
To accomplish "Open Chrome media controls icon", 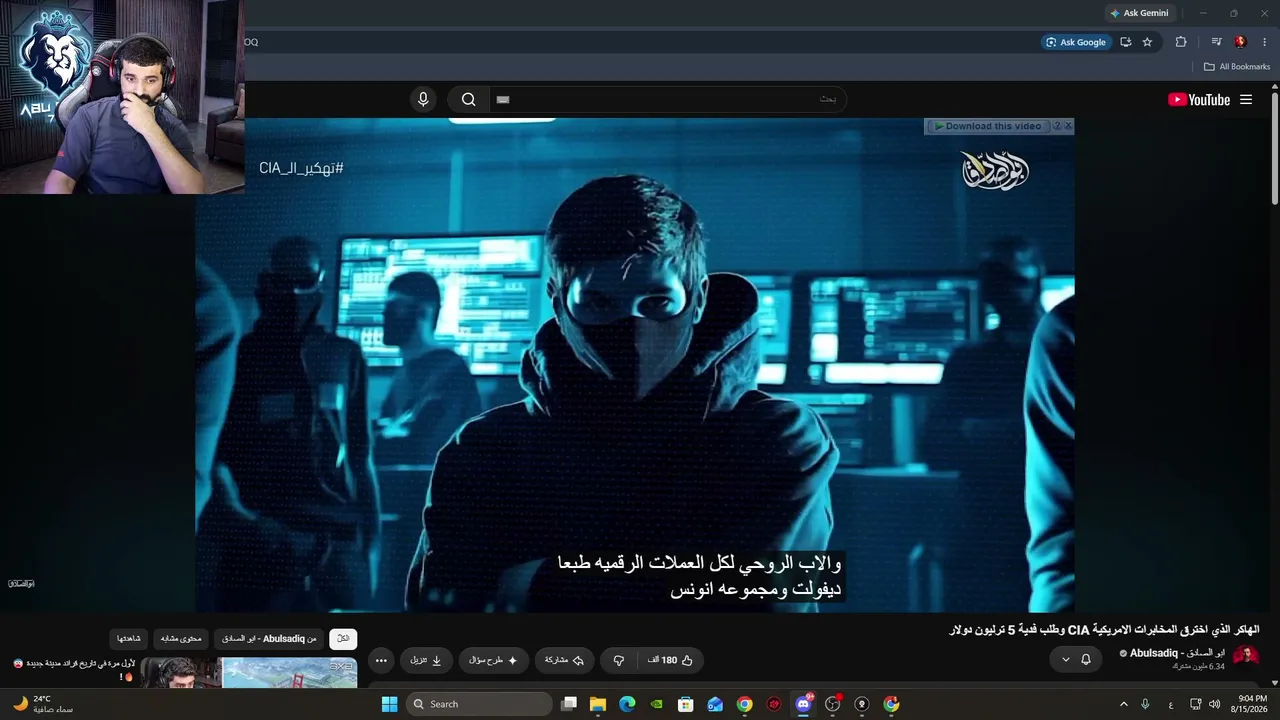I will pos(1216,42).
